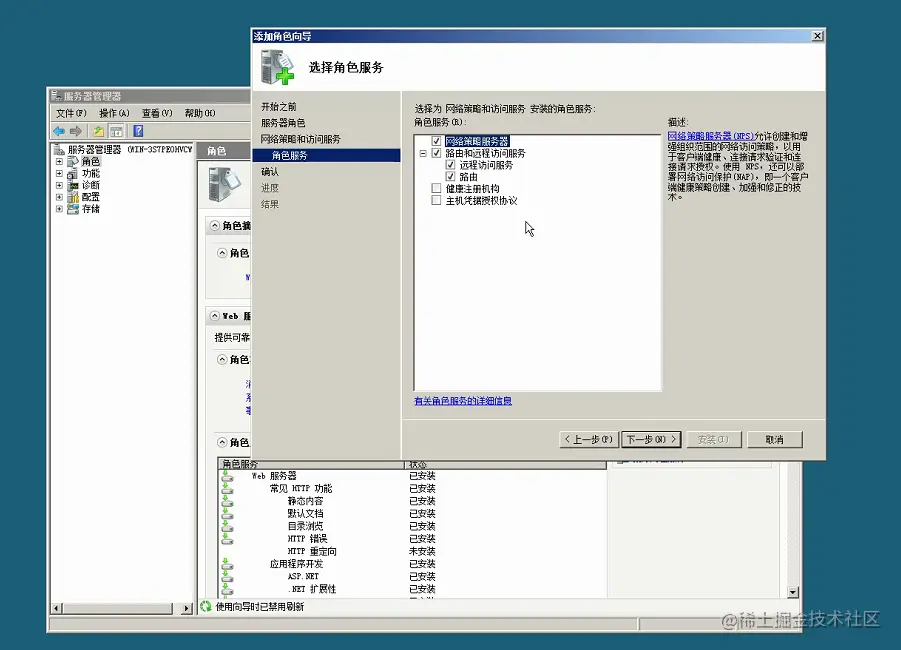The height and width of the screenshot is (650, 901).
Task: Click the export list folder icon in toolbar
Action: coord(99,132)
